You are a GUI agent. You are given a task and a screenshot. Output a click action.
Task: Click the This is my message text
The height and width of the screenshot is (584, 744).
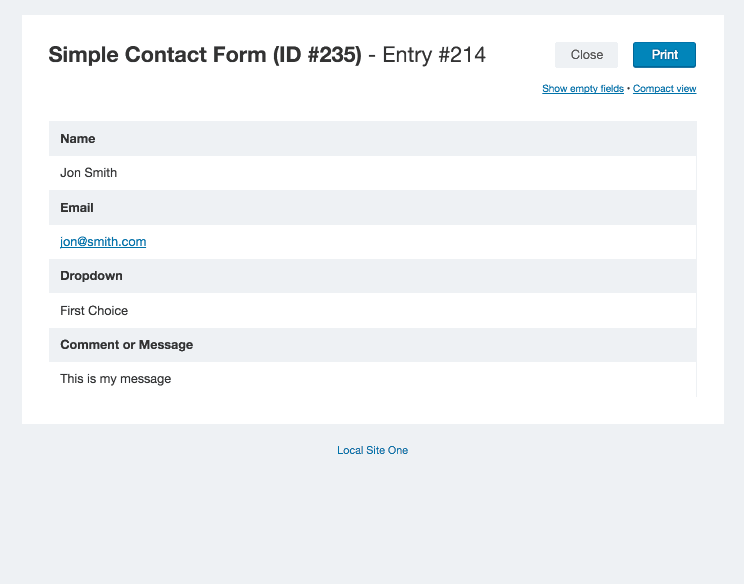tap(115, 379)
